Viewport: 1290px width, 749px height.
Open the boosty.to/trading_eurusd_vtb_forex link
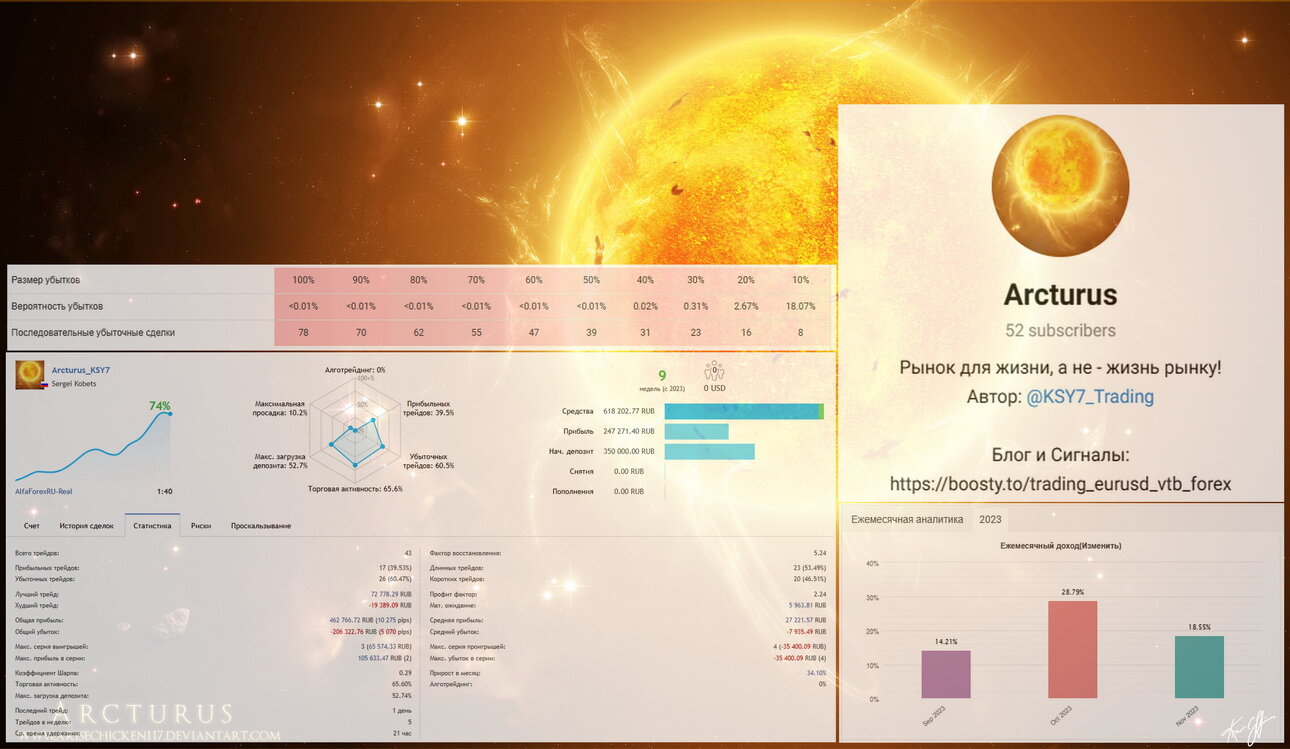click(1060, 484)
